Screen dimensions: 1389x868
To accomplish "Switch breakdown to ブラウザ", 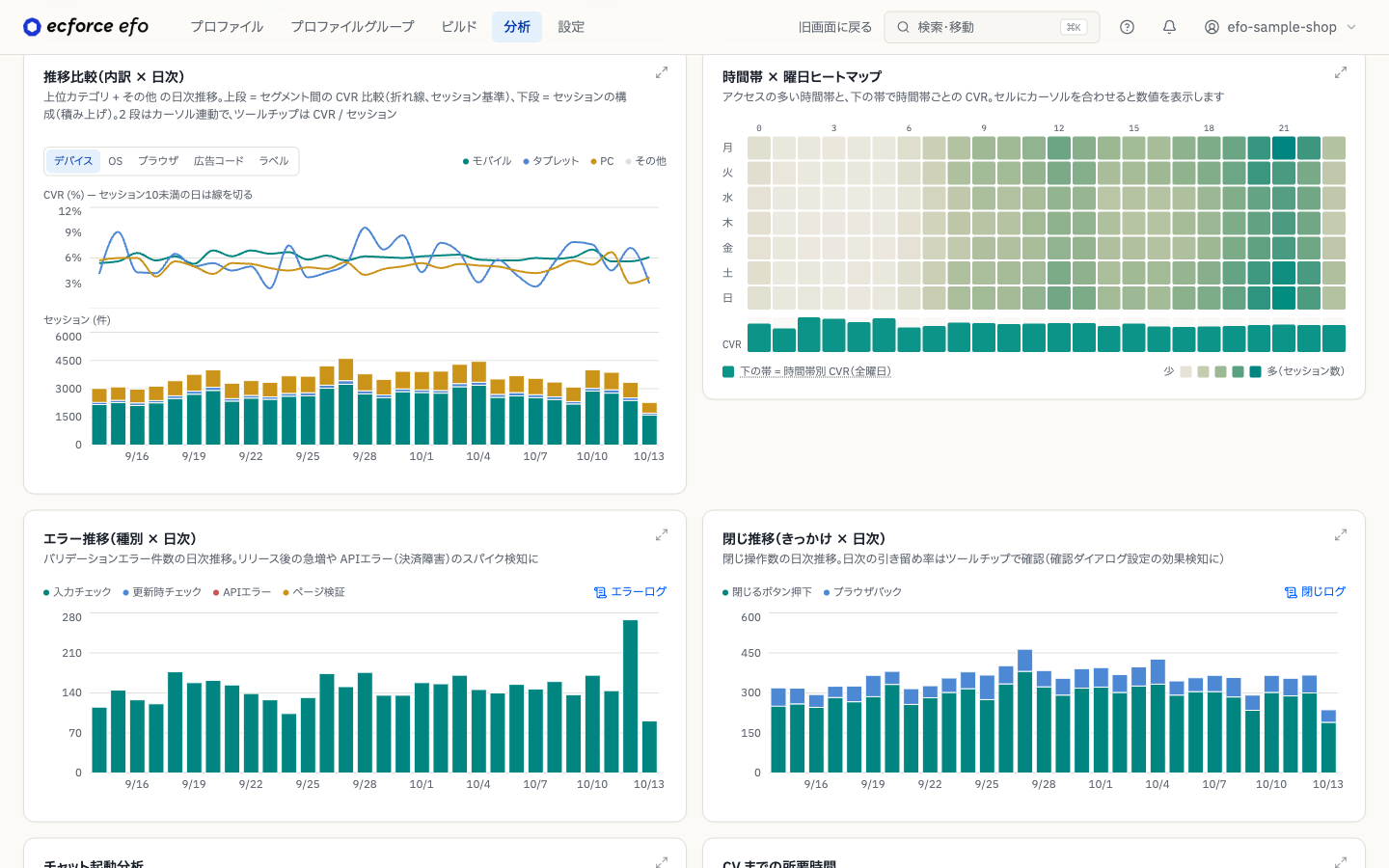I will [x=158, y=161].
